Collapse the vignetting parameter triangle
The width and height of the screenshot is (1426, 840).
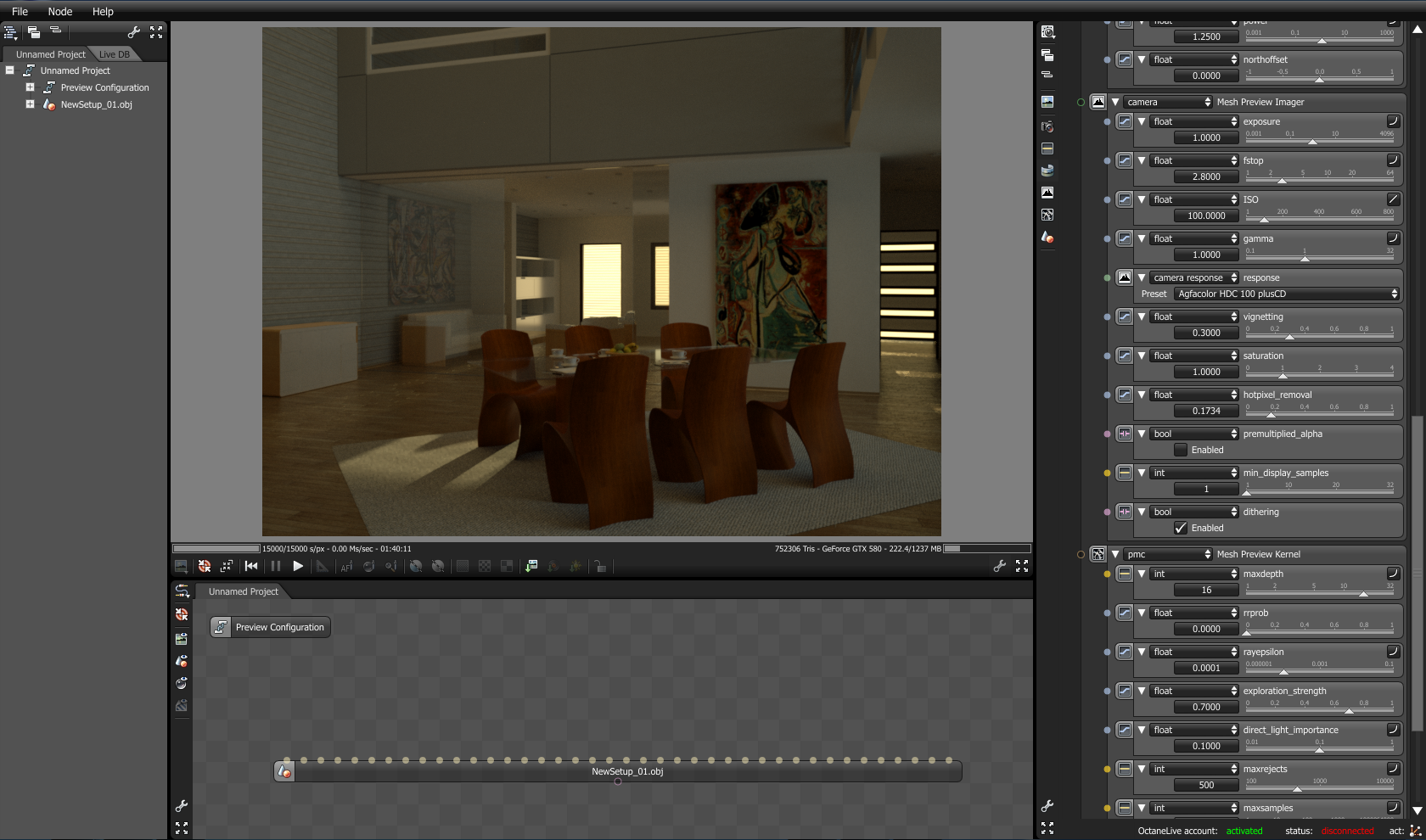click(x=1142, y=316)
